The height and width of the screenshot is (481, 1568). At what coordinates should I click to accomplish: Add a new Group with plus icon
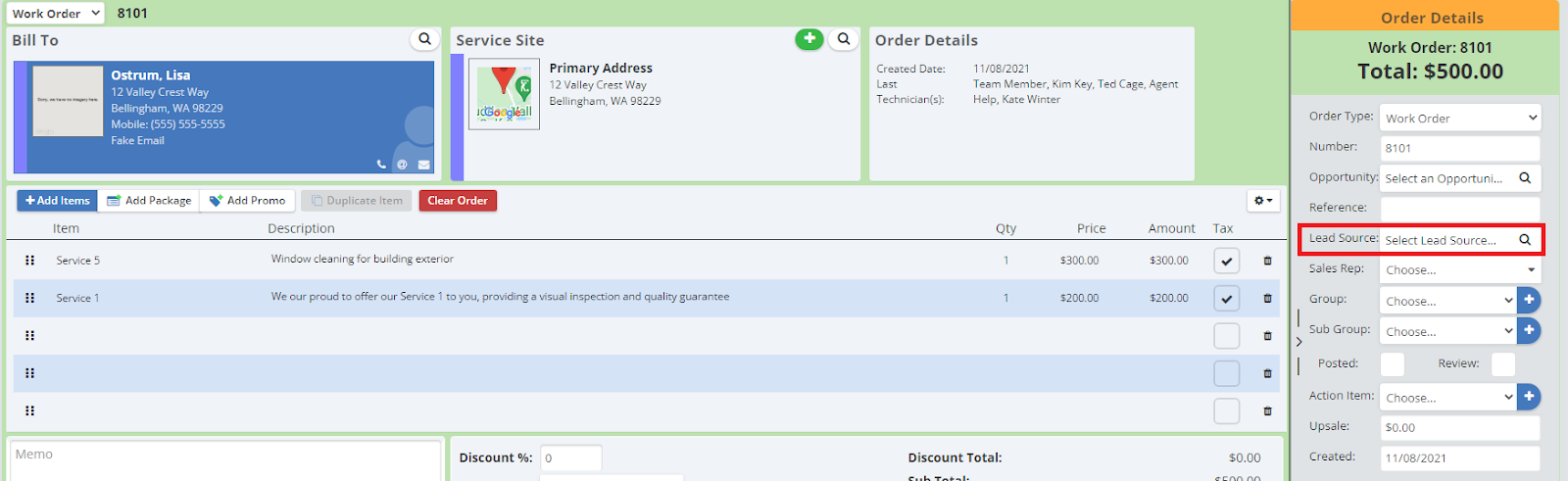(1529, 300)
